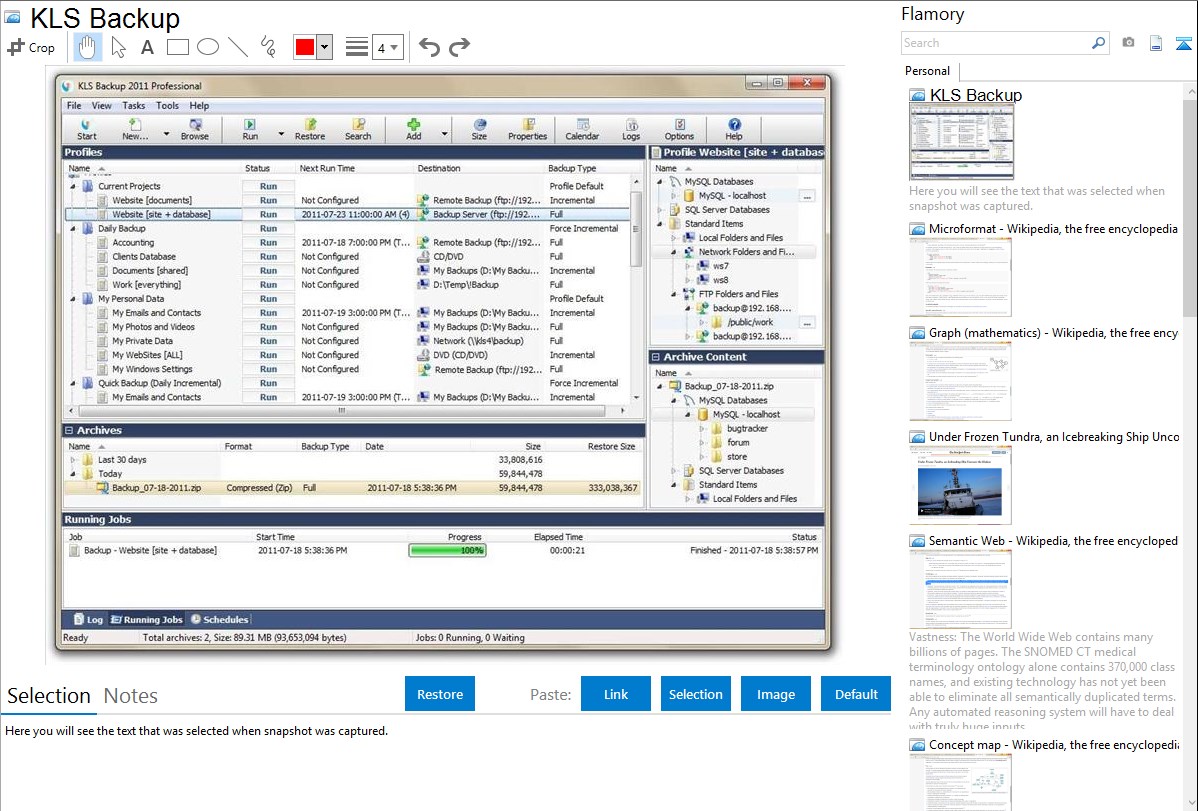Open the color picker dropdown arrow
This screenshot has height=811, width=1198.
pyautogui.click(x=324, y=47)
